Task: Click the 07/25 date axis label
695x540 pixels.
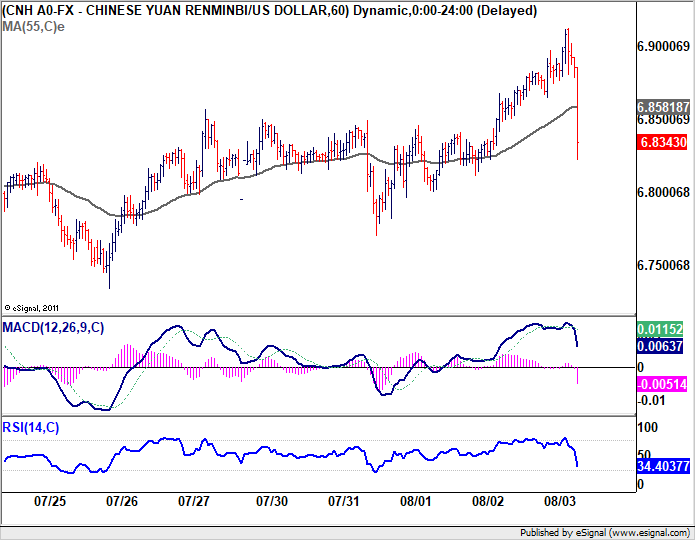Action: (x=50, y=501)
